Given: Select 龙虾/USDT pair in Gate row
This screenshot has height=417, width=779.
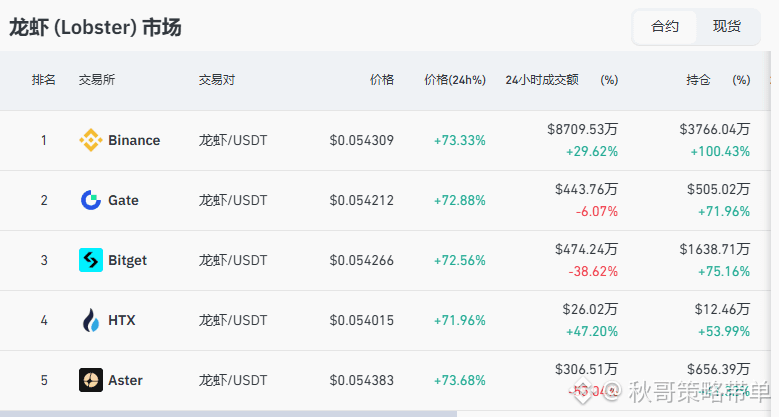Looking at the screenshot, I should [x=233, y=200].
